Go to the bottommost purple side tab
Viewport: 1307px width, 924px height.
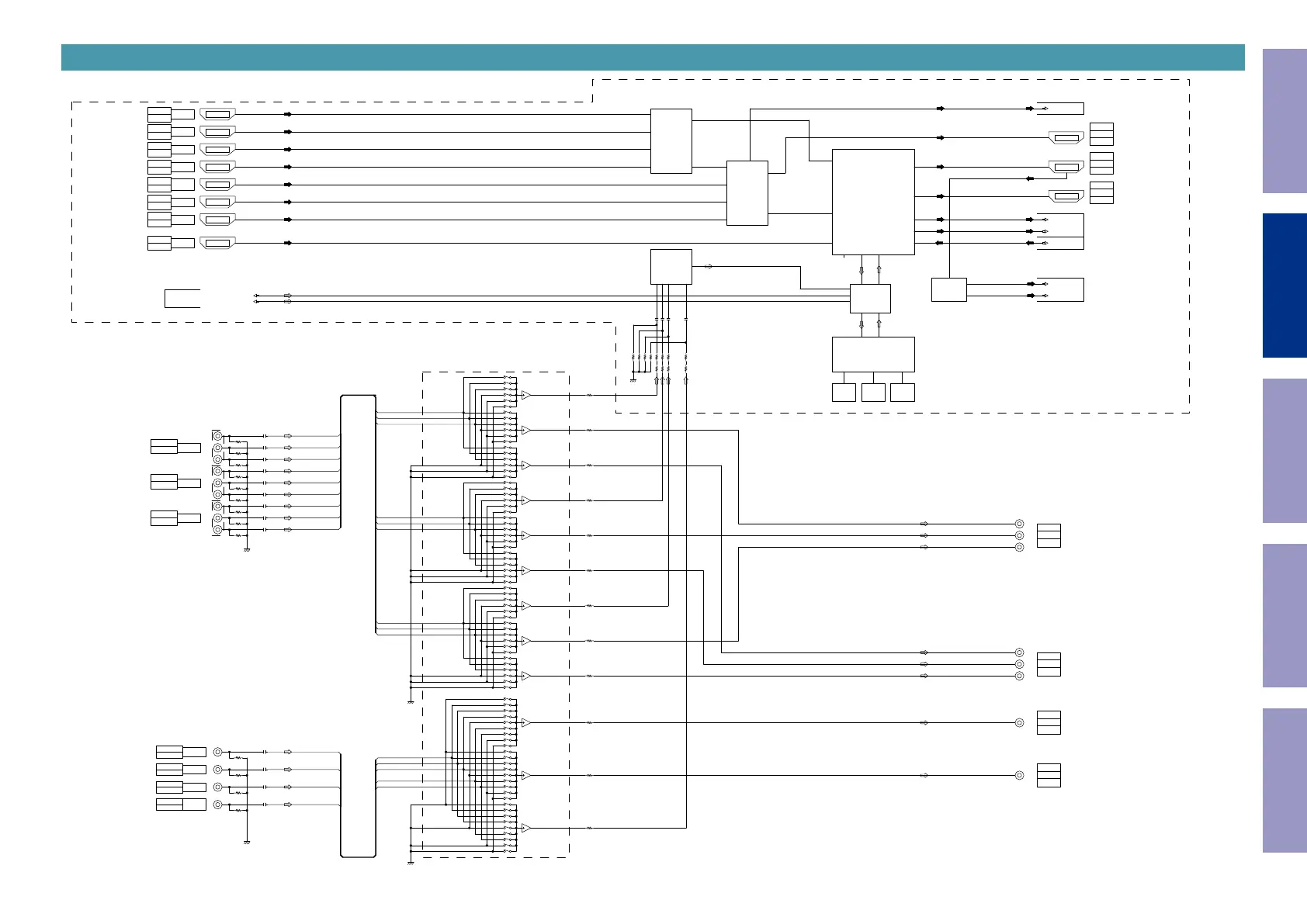click(1284, 780)
